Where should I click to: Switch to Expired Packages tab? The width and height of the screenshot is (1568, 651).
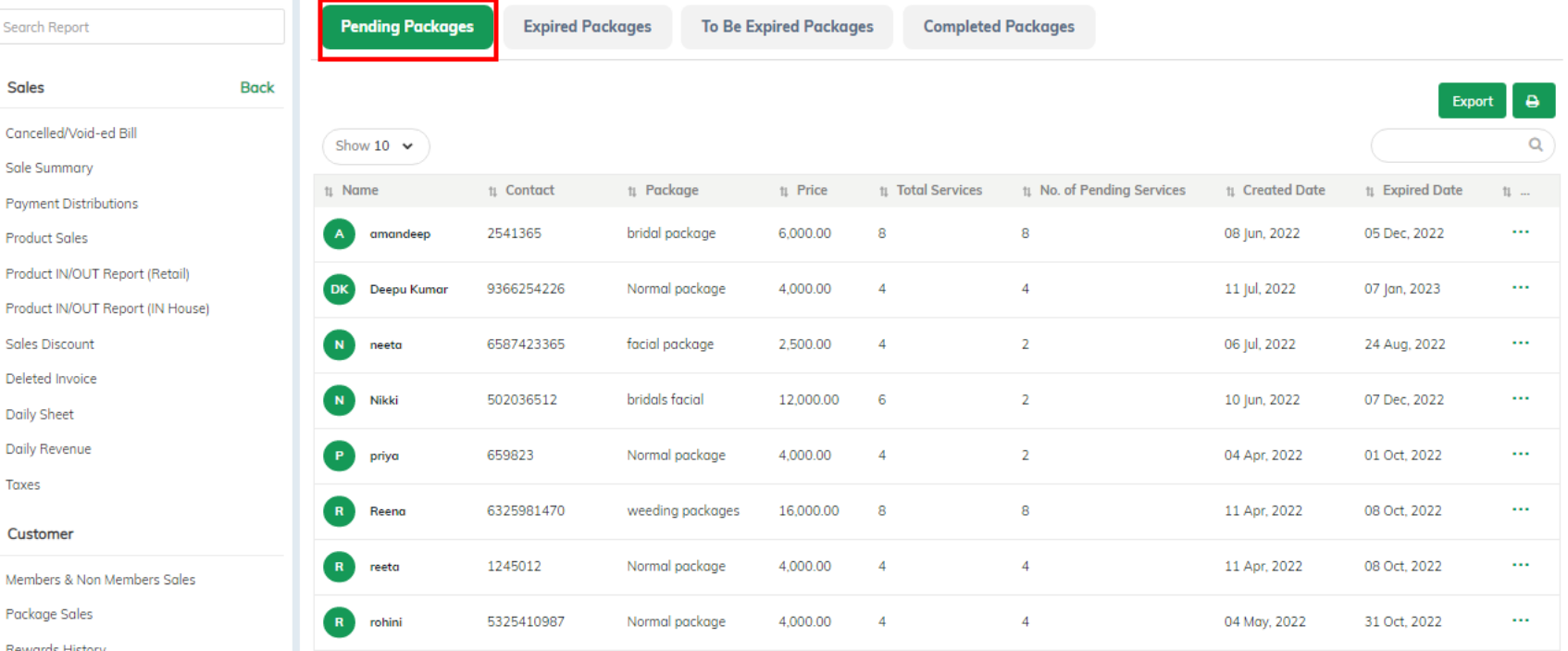(x=588, y=27)
